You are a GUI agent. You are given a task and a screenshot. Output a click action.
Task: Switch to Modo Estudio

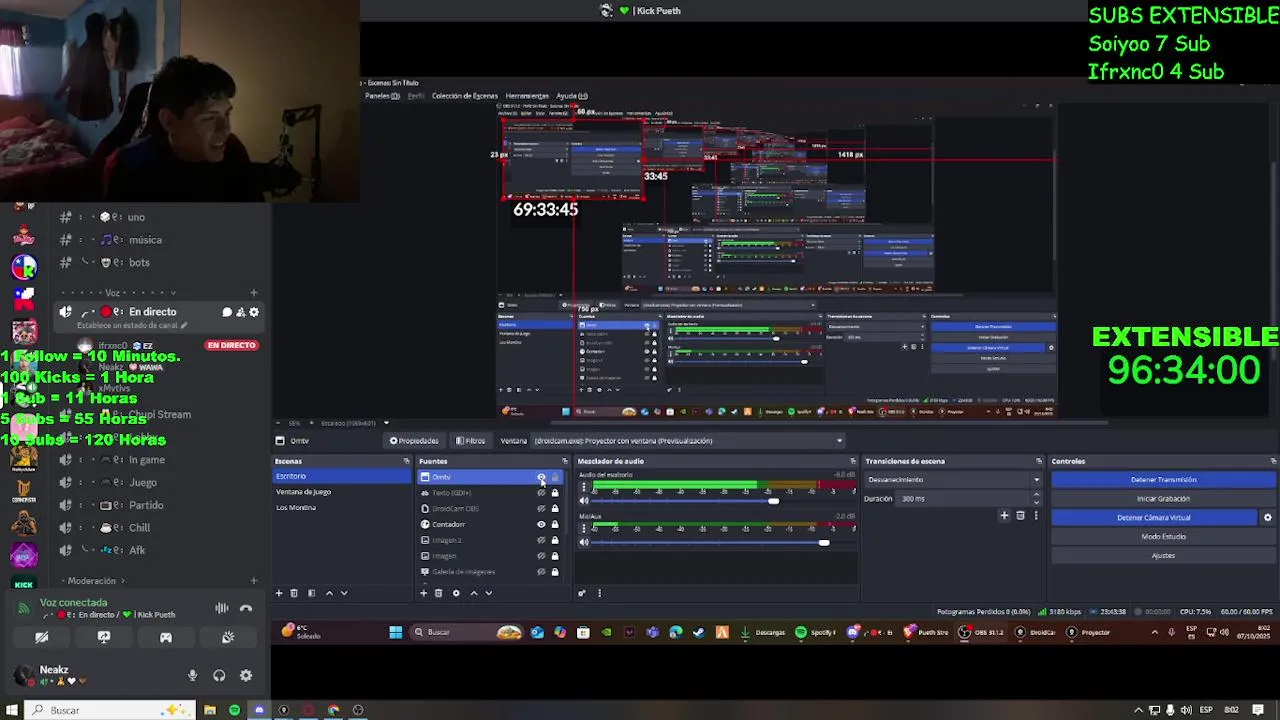click(1163, 537)
